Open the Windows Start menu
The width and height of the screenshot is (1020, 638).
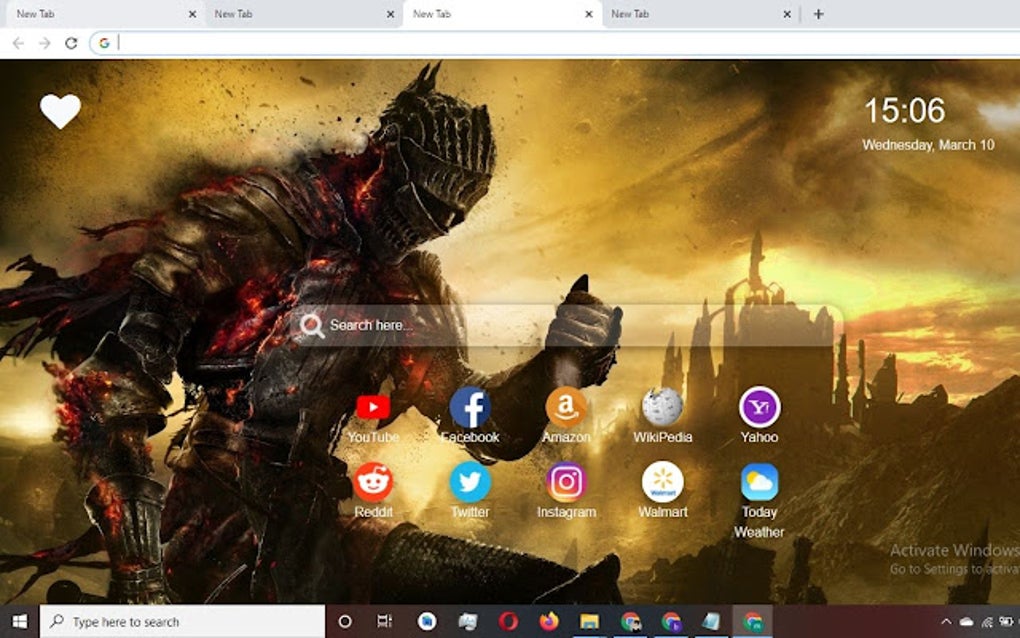(x=20, y=622)
